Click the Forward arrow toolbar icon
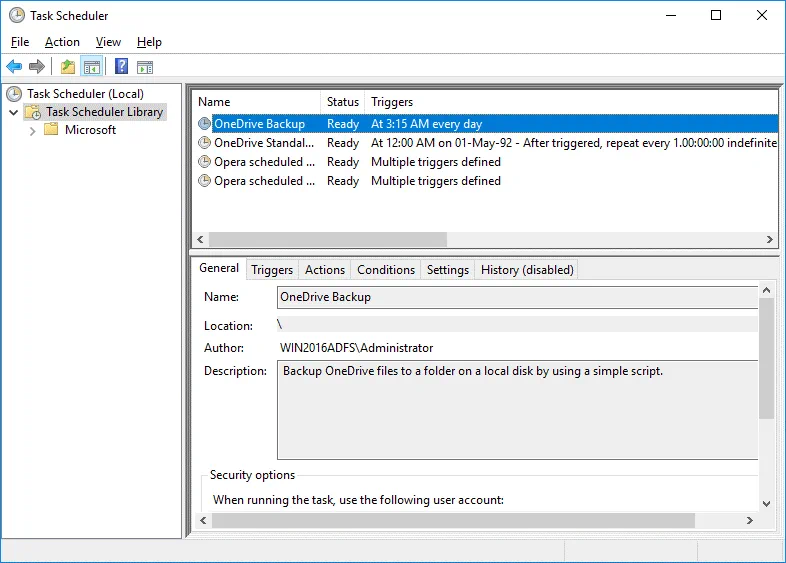 (37, 67)
